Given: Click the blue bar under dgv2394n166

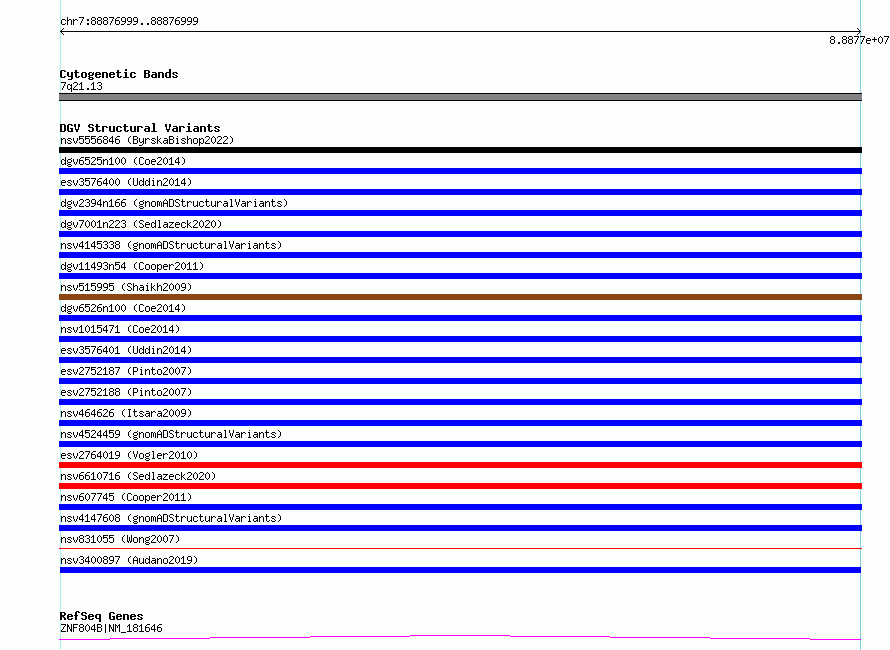Looking at the screenshot, I should [x=460, y=213].
